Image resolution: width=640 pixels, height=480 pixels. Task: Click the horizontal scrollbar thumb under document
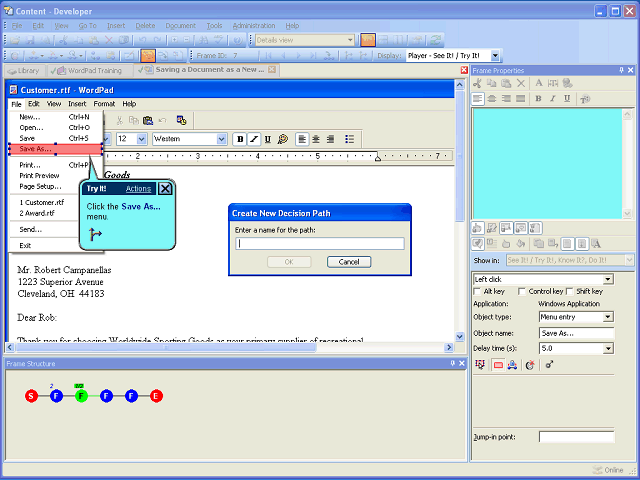pyautogui.click(x=165, y=347)
